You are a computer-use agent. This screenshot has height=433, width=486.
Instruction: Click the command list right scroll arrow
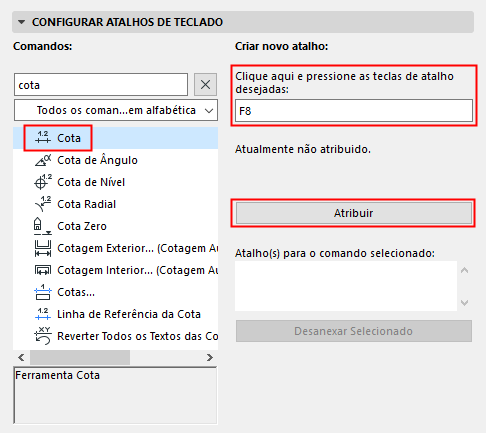[x=210, y=358]
